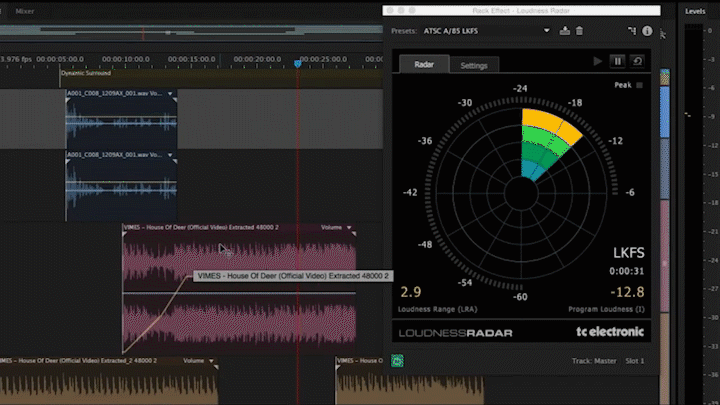Click the Track: Master label

click(x=594, y=361)
